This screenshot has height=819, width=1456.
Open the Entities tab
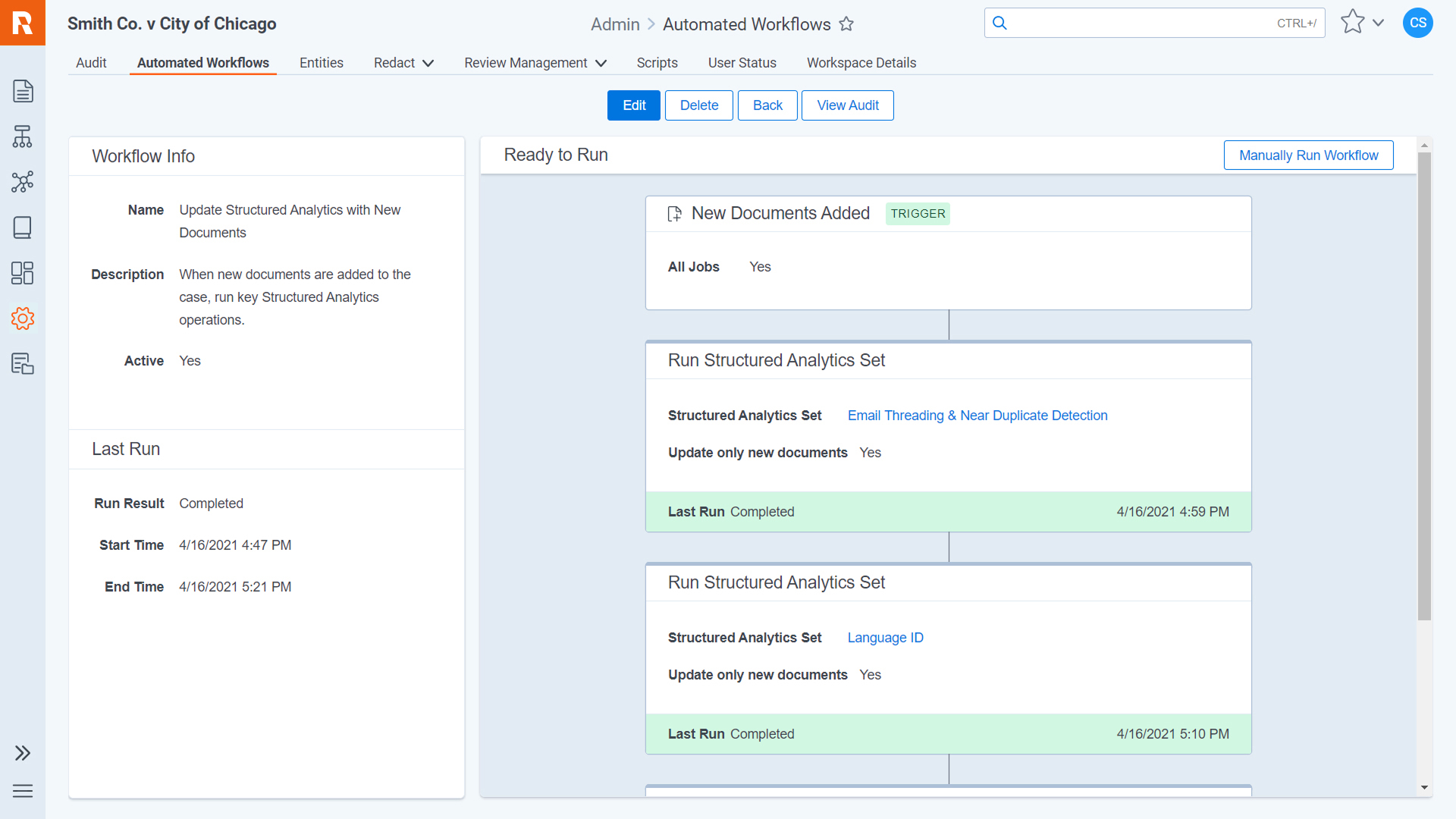coord(321,63)
